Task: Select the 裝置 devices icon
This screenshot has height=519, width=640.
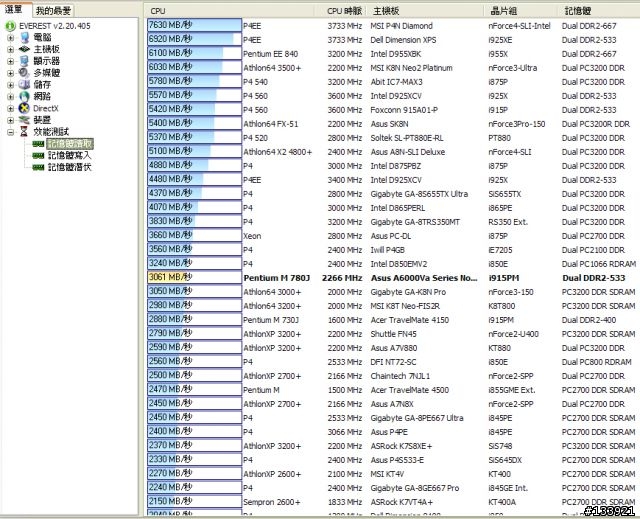Action: click(x=24, y=120)
